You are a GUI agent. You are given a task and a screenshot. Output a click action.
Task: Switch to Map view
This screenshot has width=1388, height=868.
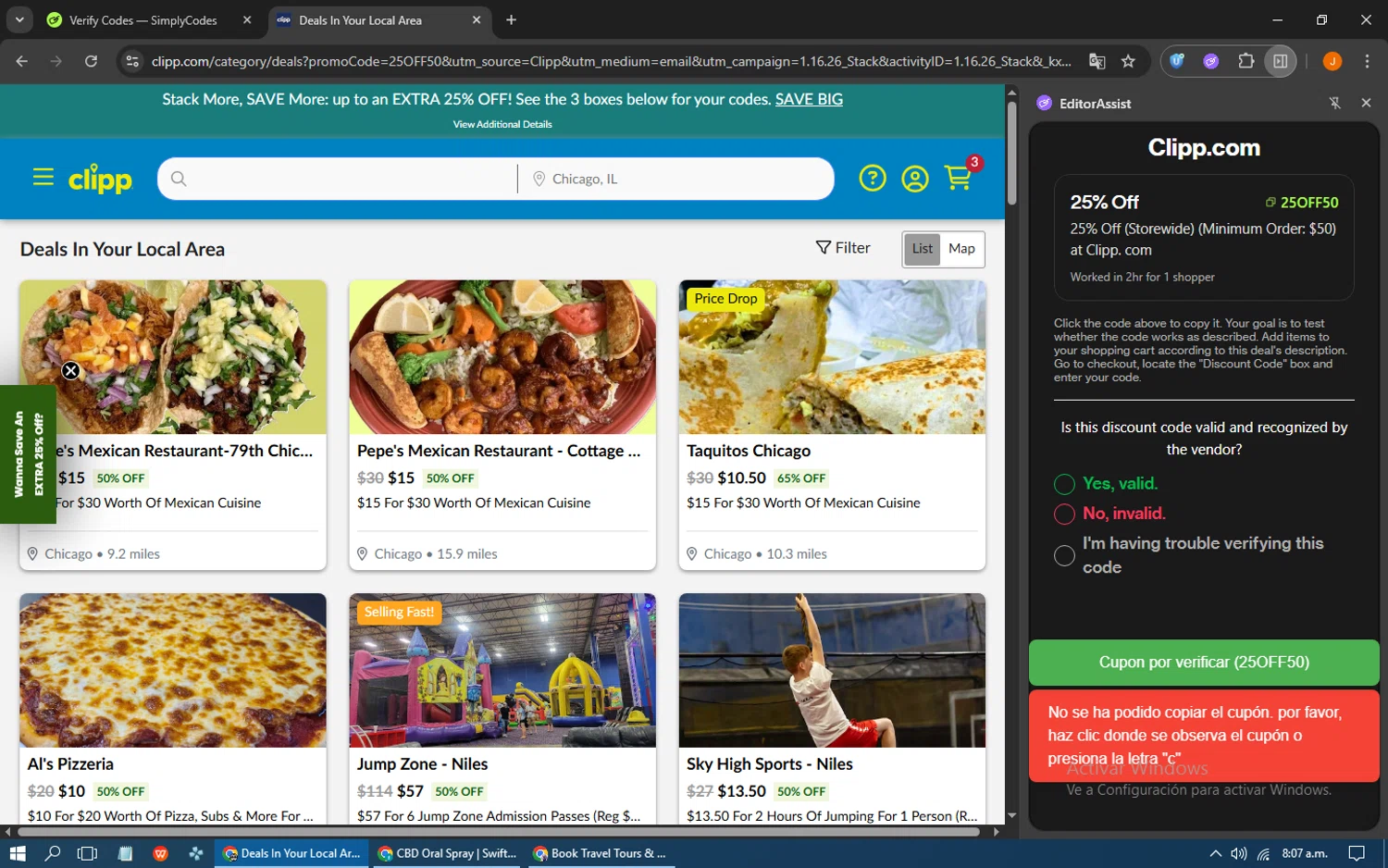tap(962, 249)
